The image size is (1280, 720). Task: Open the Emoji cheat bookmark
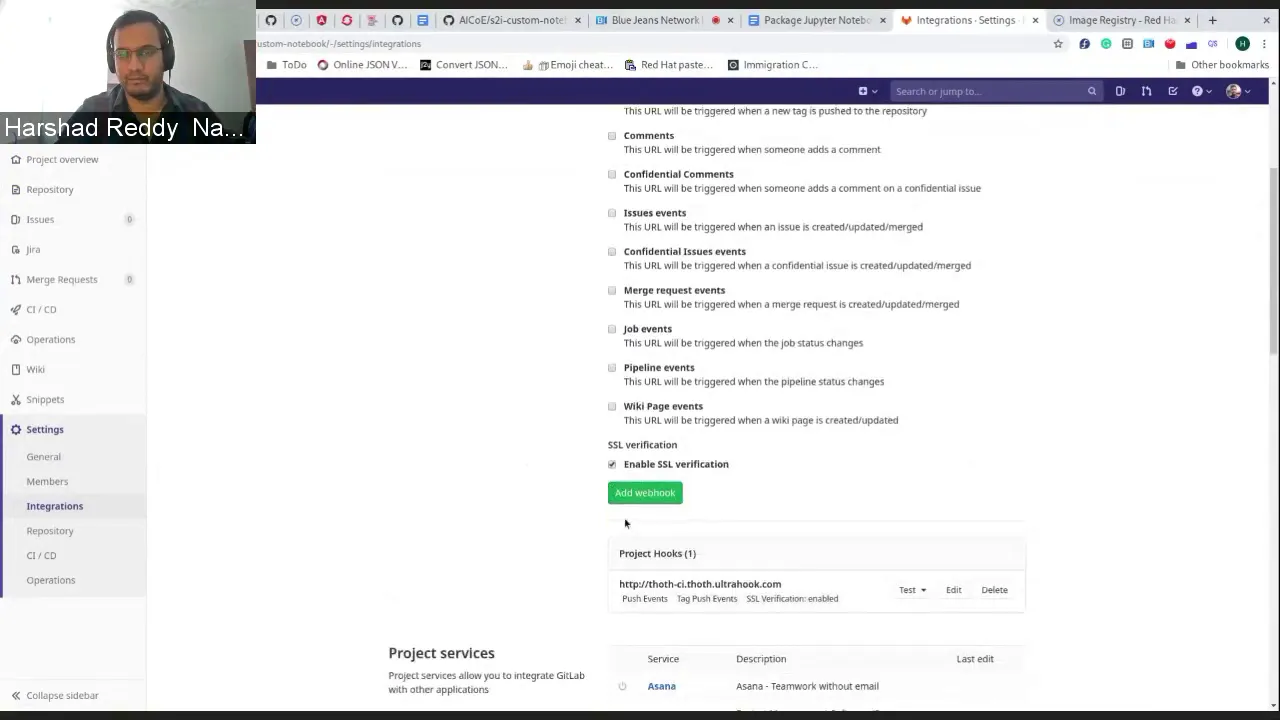[568, 65]
